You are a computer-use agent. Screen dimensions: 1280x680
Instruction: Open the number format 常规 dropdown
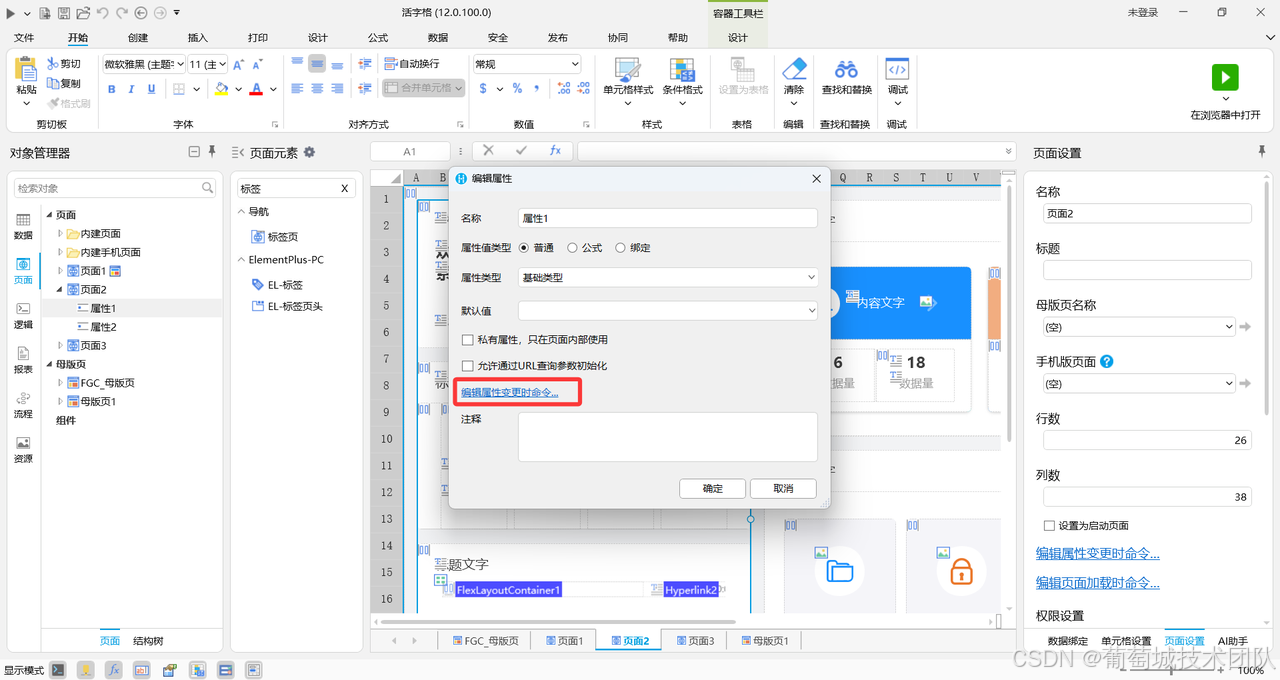(527, 64)
